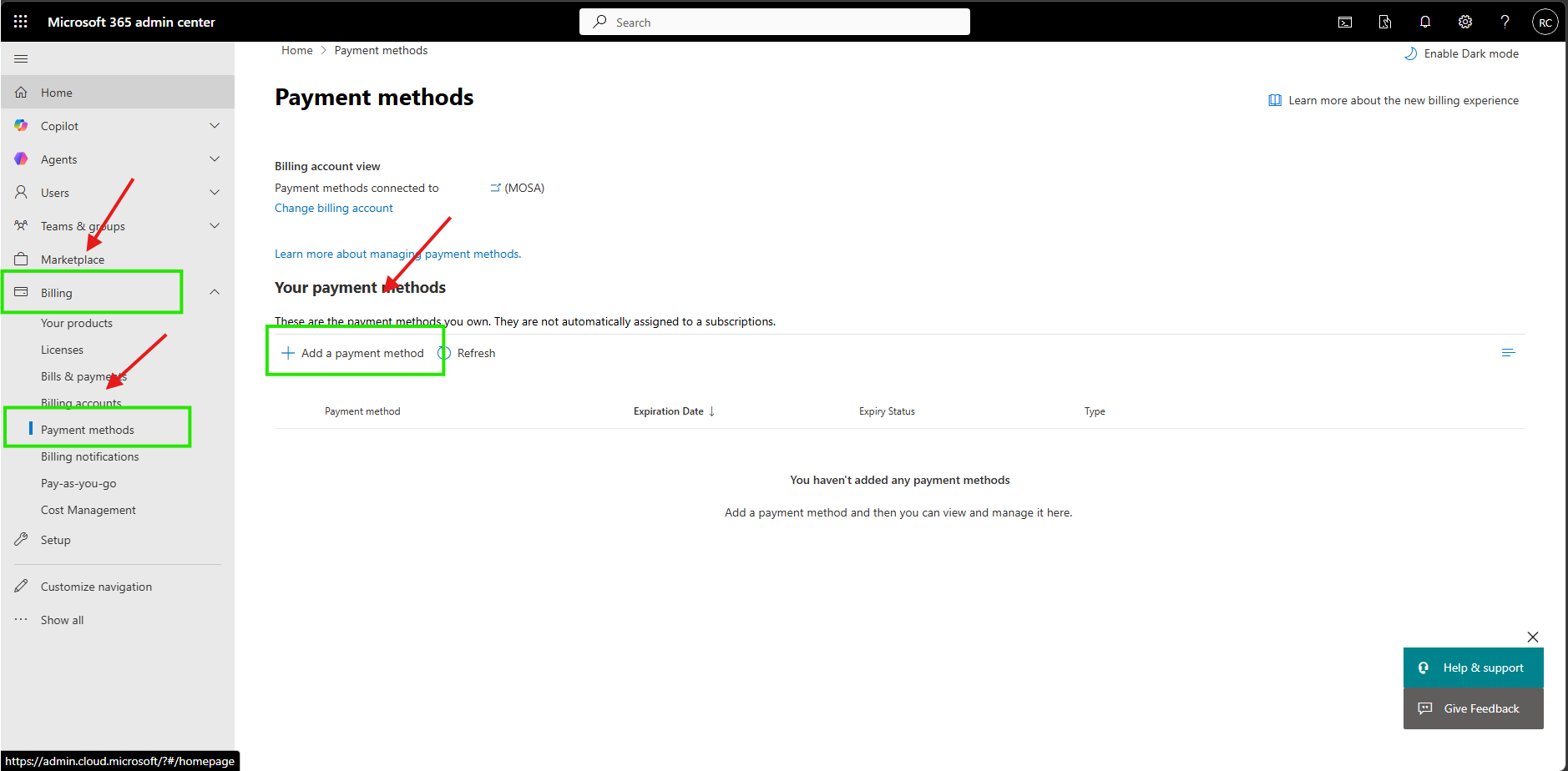
Task: Click the Home house icon in sidebar
Action: pyautogui.click(x=21, y=93)
